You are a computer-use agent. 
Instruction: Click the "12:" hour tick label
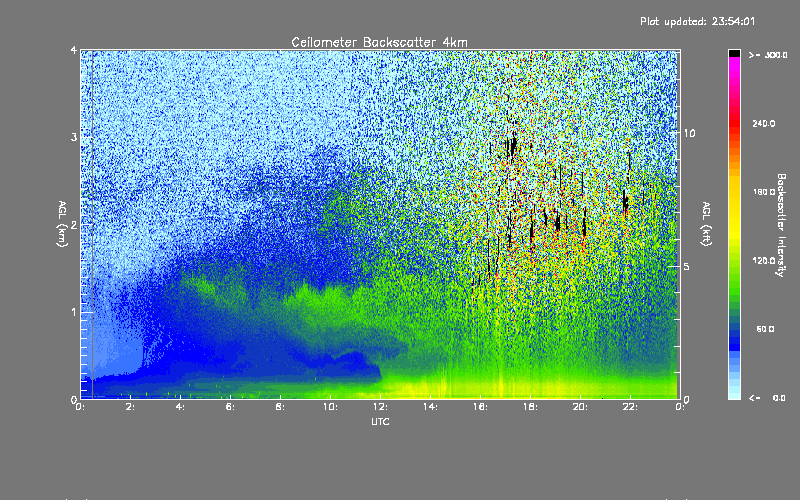pyautogui.click(x=380, y=407)
